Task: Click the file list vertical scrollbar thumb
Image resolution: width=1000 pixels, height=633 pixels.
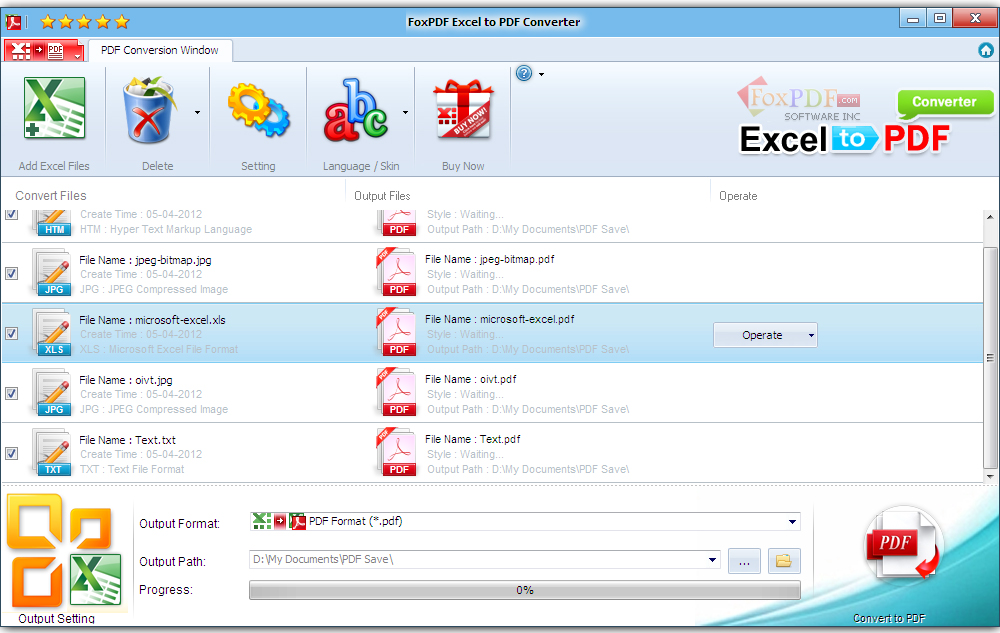Action: point(990,357)
